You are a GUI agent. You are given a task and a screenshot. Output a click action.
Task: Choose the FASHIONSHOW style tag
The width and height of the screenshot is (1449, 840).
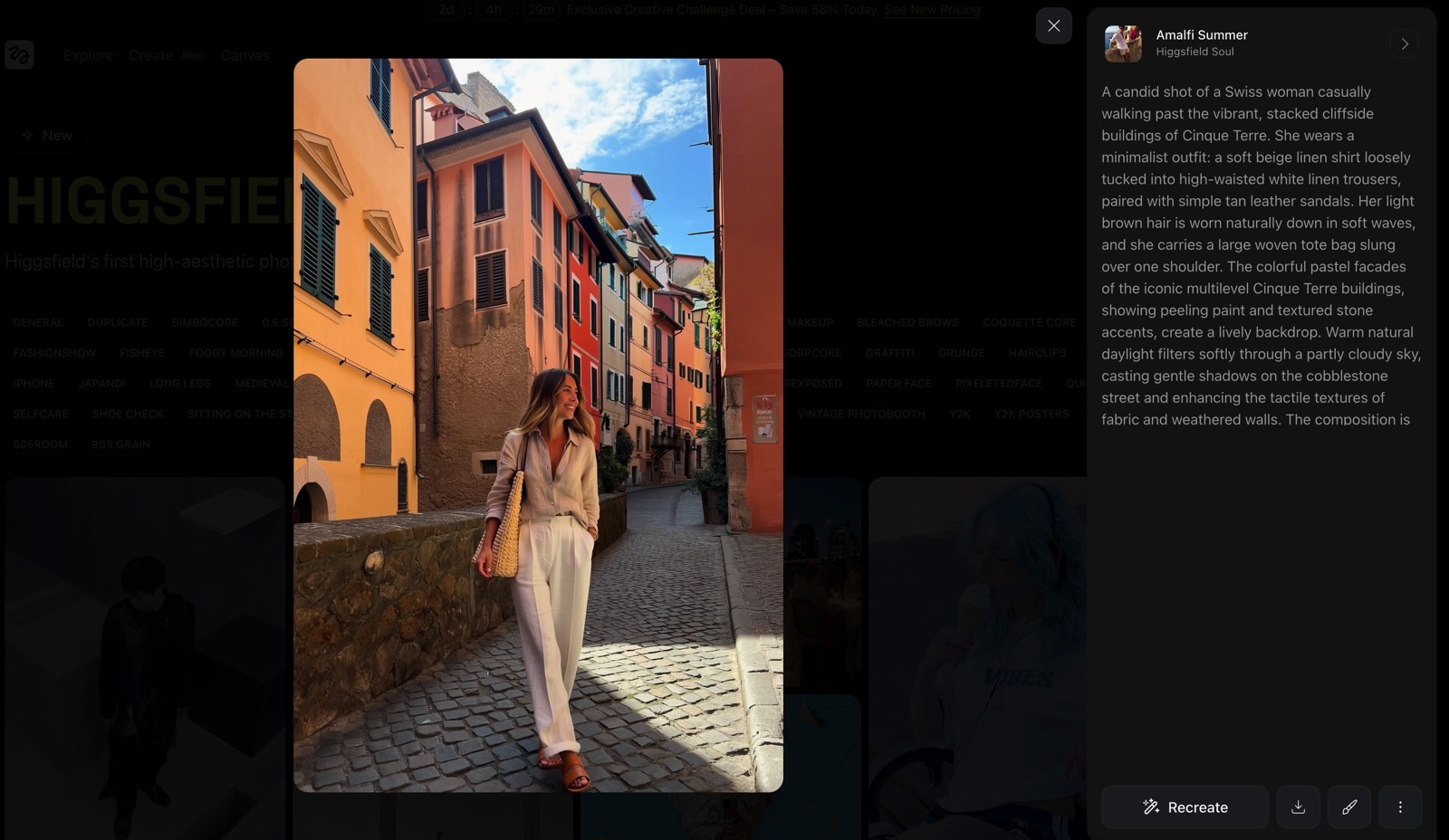tap(54, 353)
